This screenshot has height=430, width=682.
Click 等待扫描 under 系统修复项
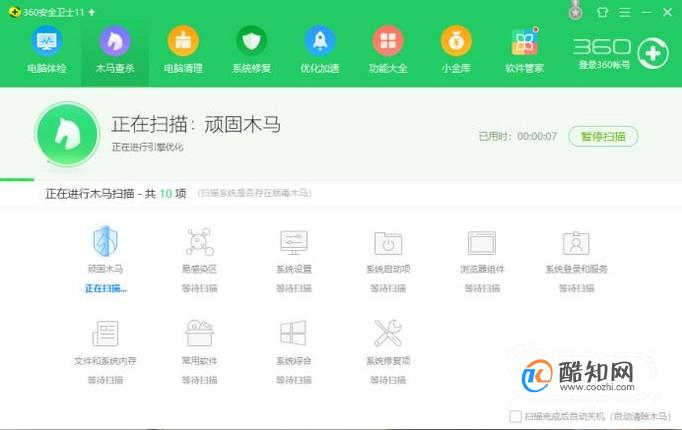[388, 380]
